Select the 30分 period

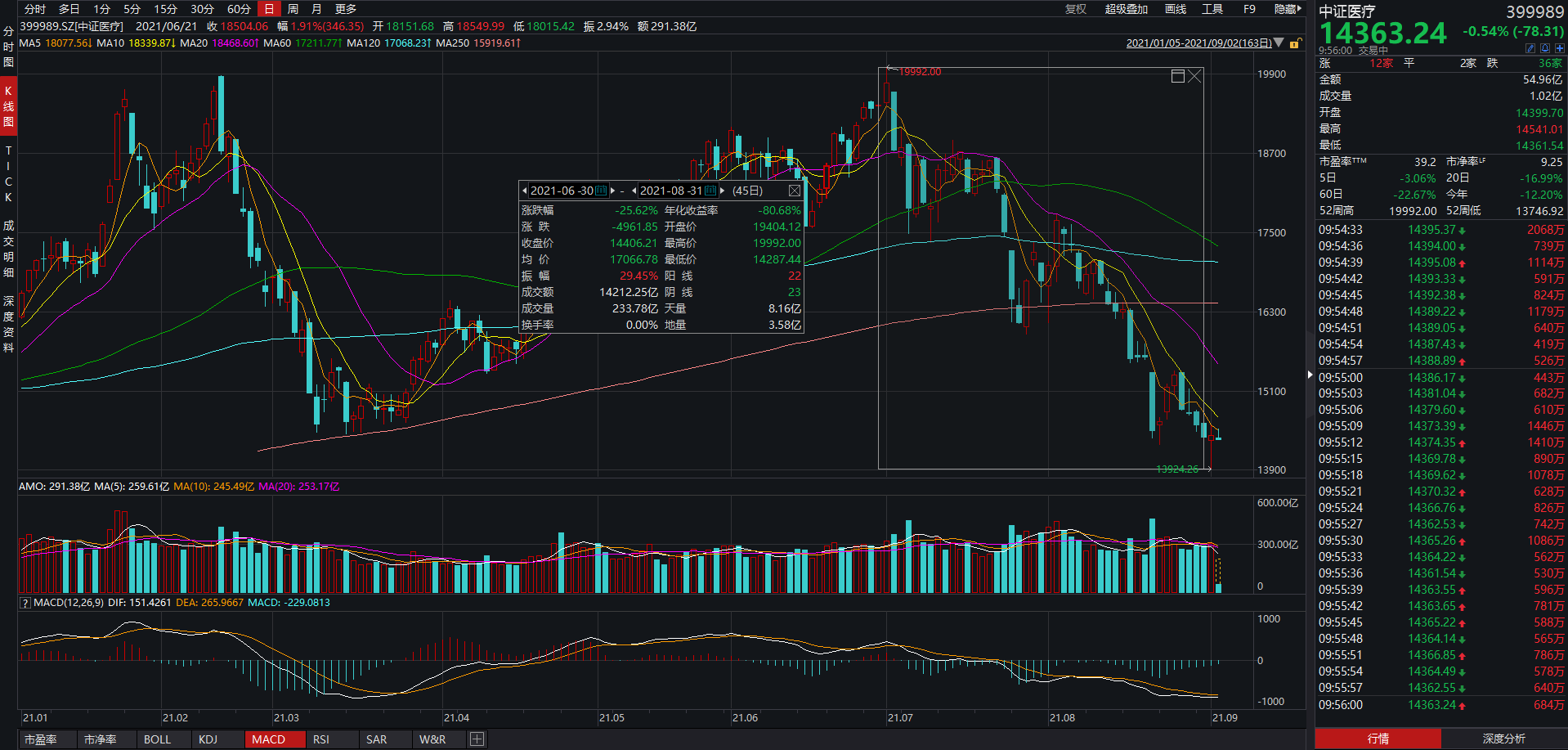point(203,9)
